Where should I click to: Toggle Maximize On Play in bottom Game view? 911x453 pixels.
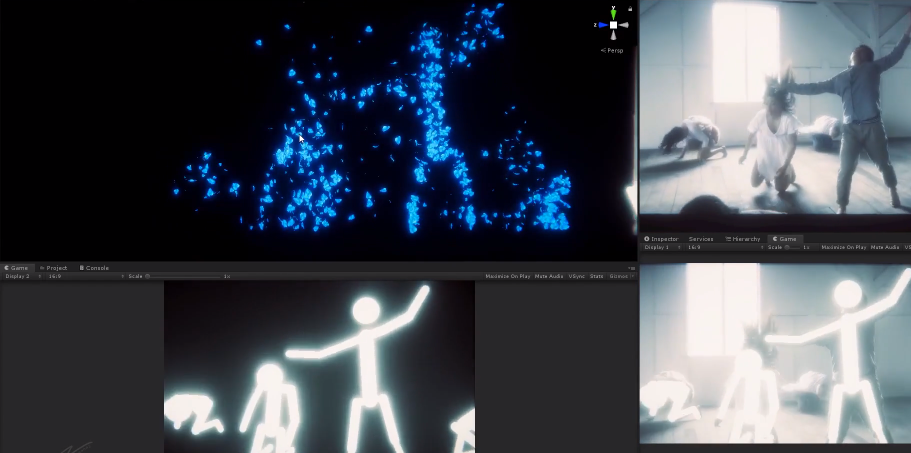tap(507, 276)
